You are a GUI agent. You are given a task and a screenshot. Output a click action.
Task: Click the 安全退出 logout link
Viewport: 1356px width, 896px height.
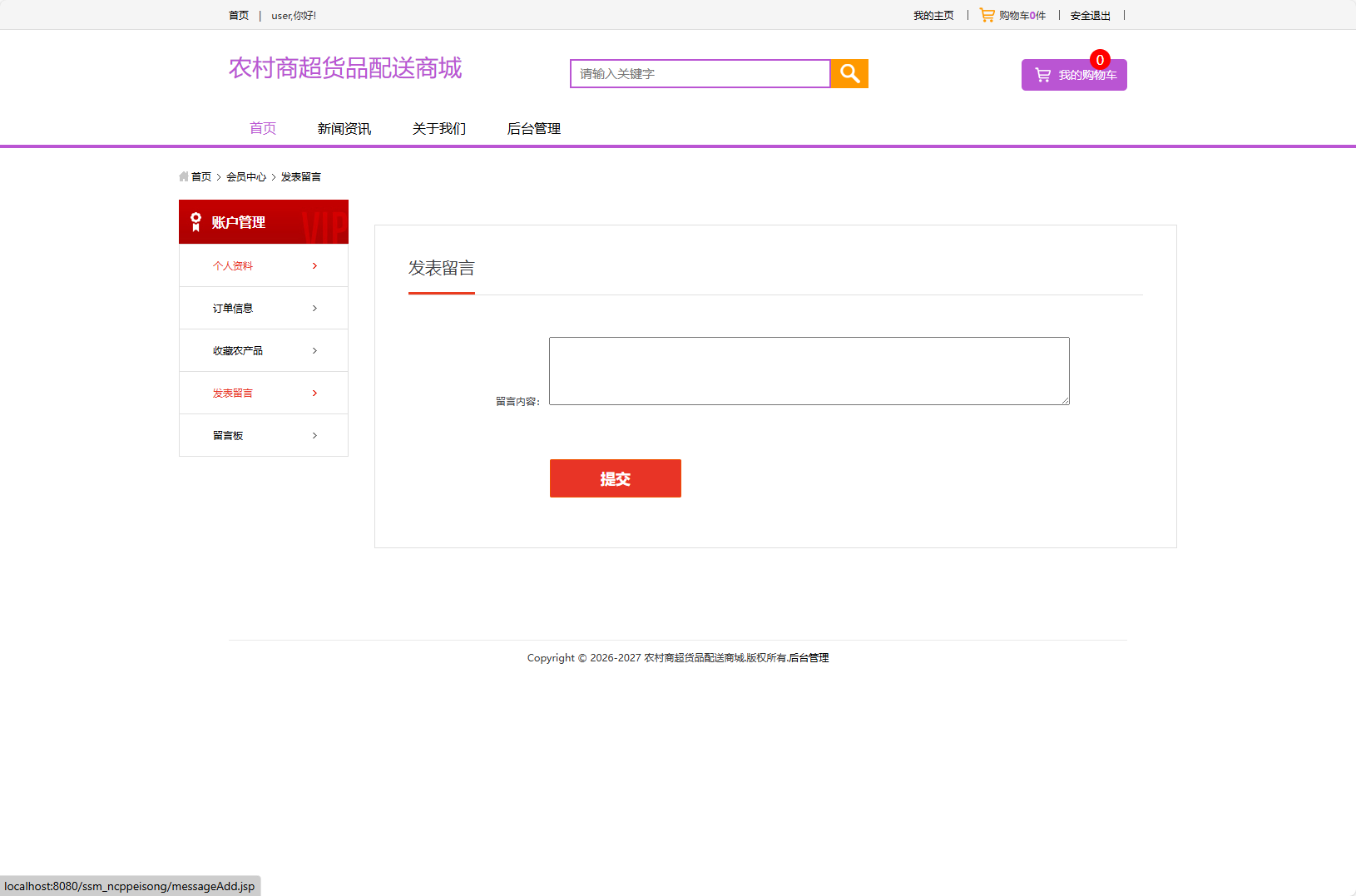point(1090,15)
